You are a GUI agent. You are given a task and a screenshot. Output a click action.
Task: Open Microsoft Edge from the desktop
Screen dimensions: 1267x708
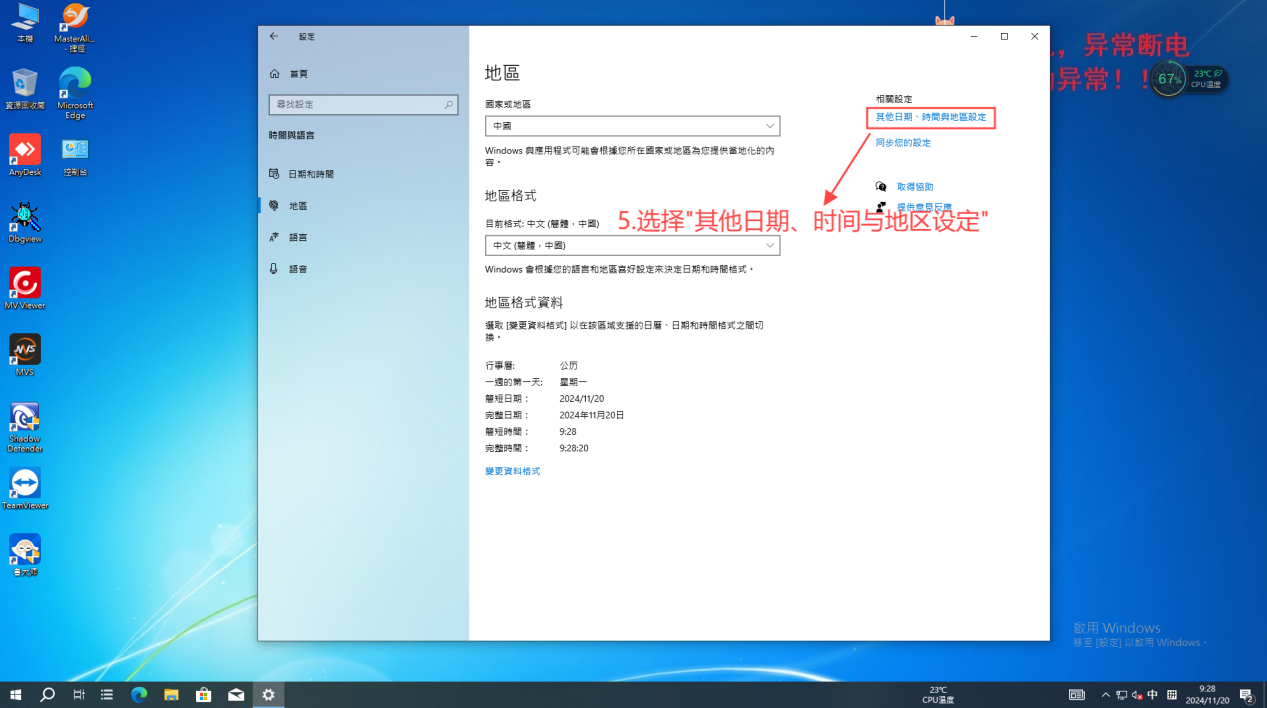tap(75, 84)
